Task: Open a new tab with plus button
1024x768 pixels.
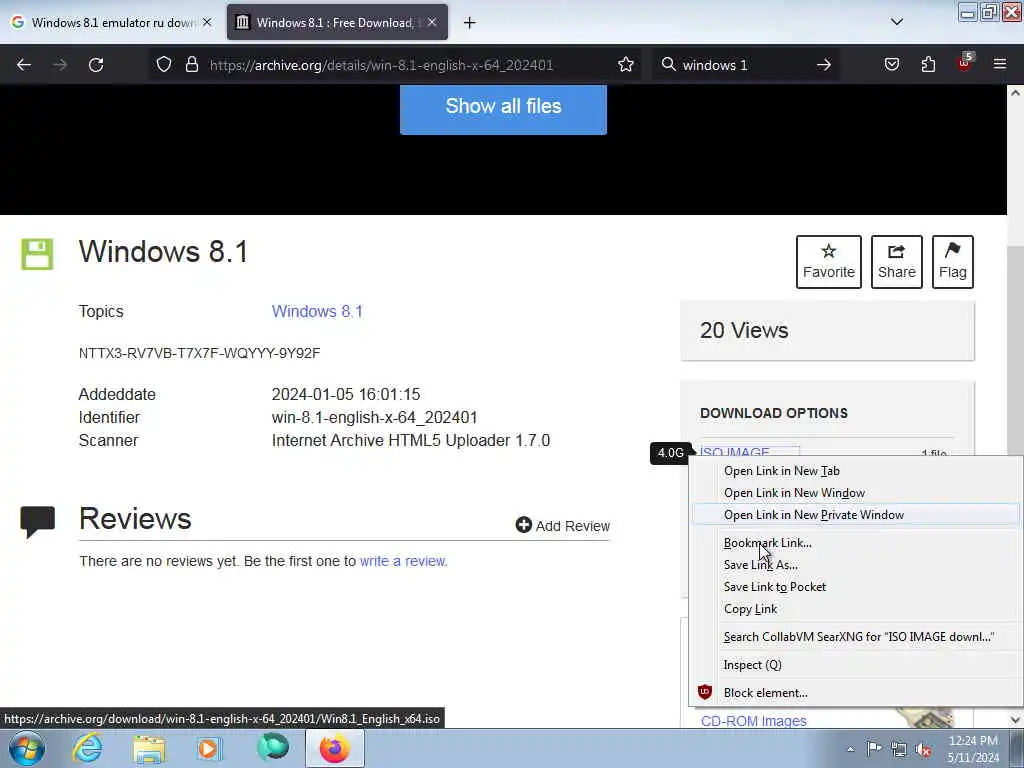Action: tap(470, 23)
